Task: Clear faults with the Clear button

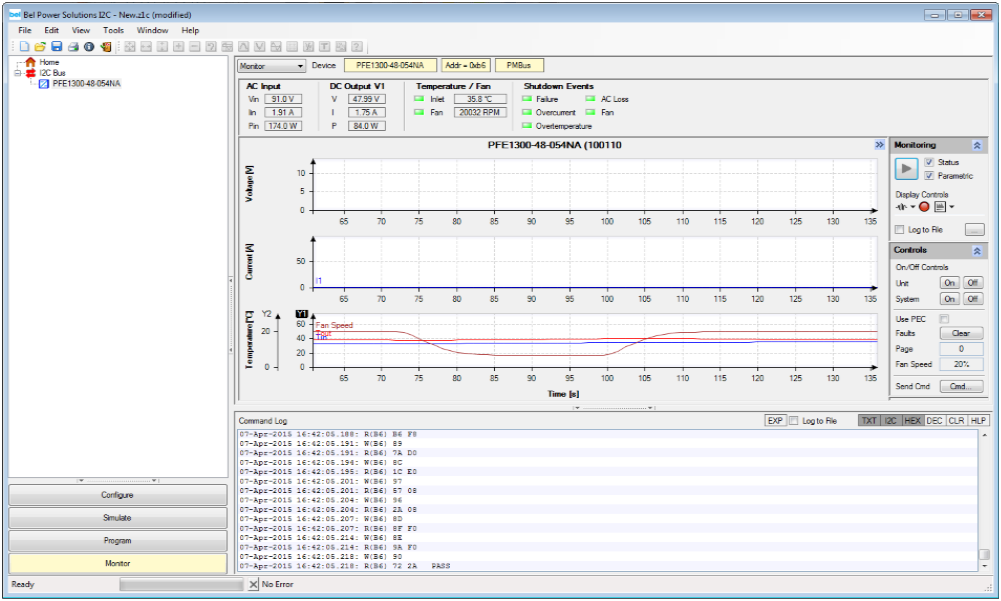Action: 960,333
